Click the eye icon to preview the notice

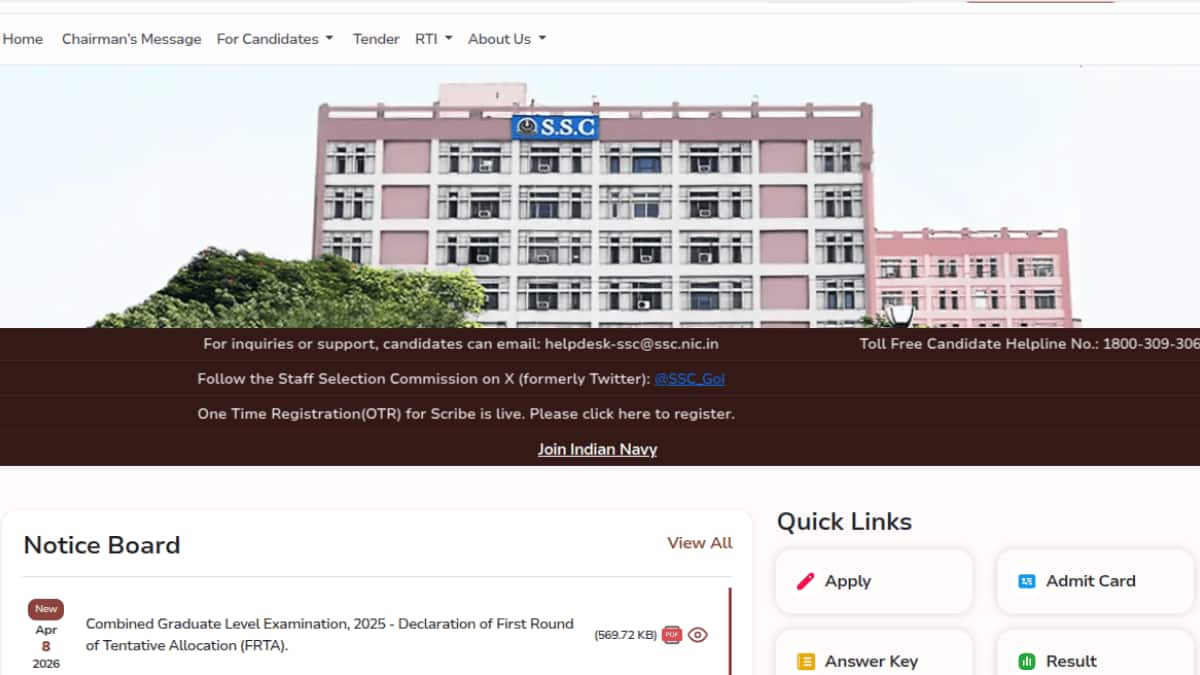[698, 635]
